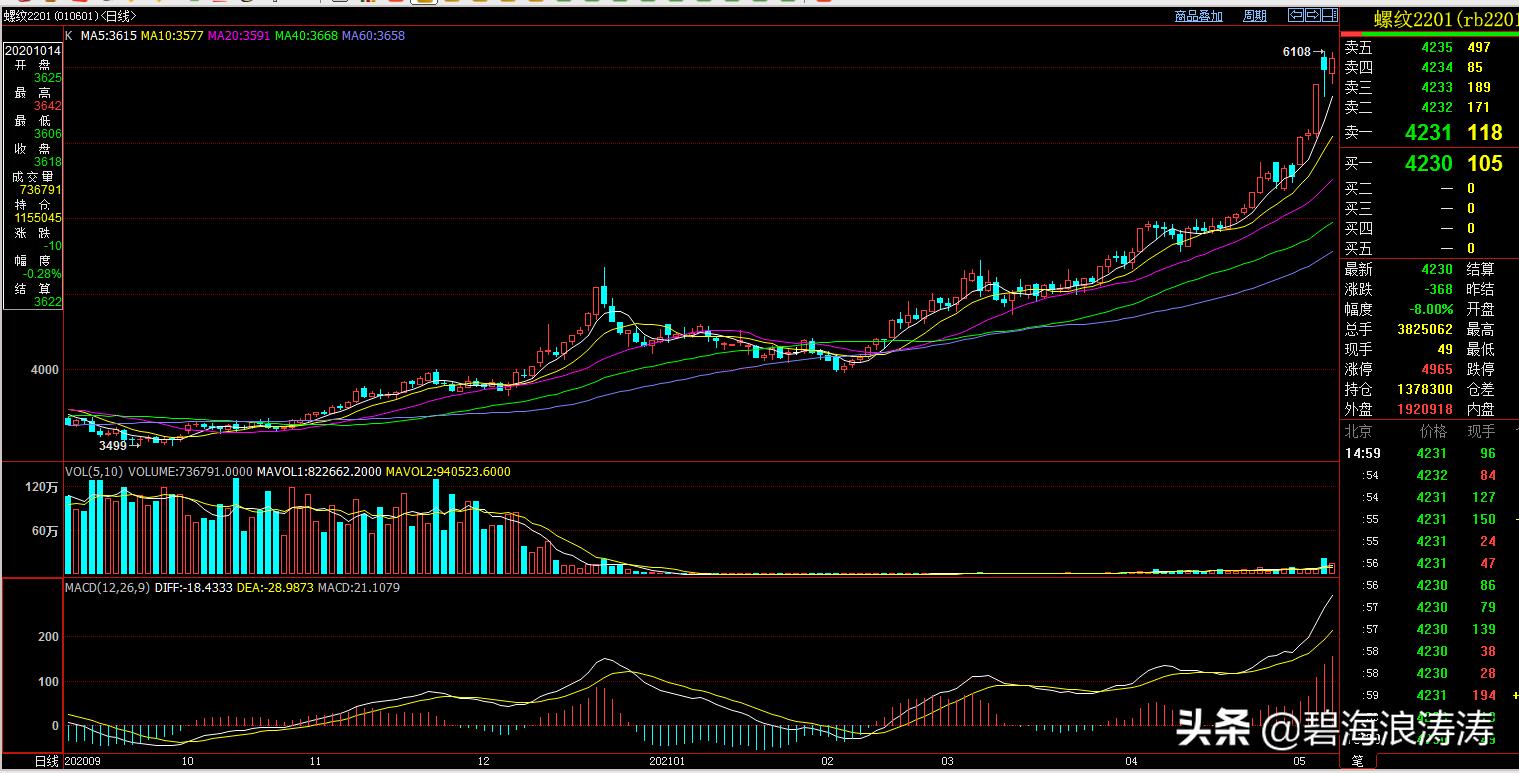This screenshot has height=773, width=1519.
Task: Click the 4000 price axis label
Action: coord(45,370)
